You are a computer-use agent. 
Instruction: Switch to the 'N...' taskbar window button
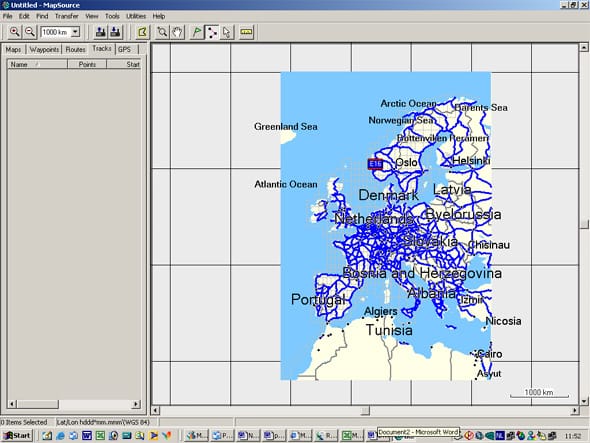click(248, 435)
